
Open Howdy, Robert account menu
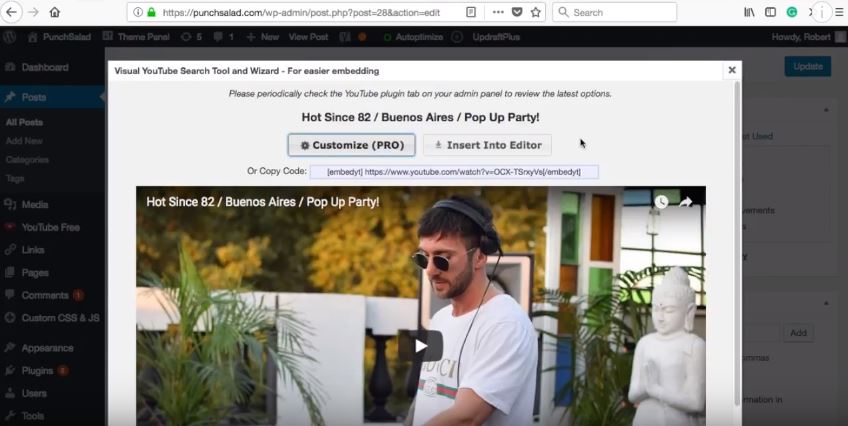click(x=808, y=37)
